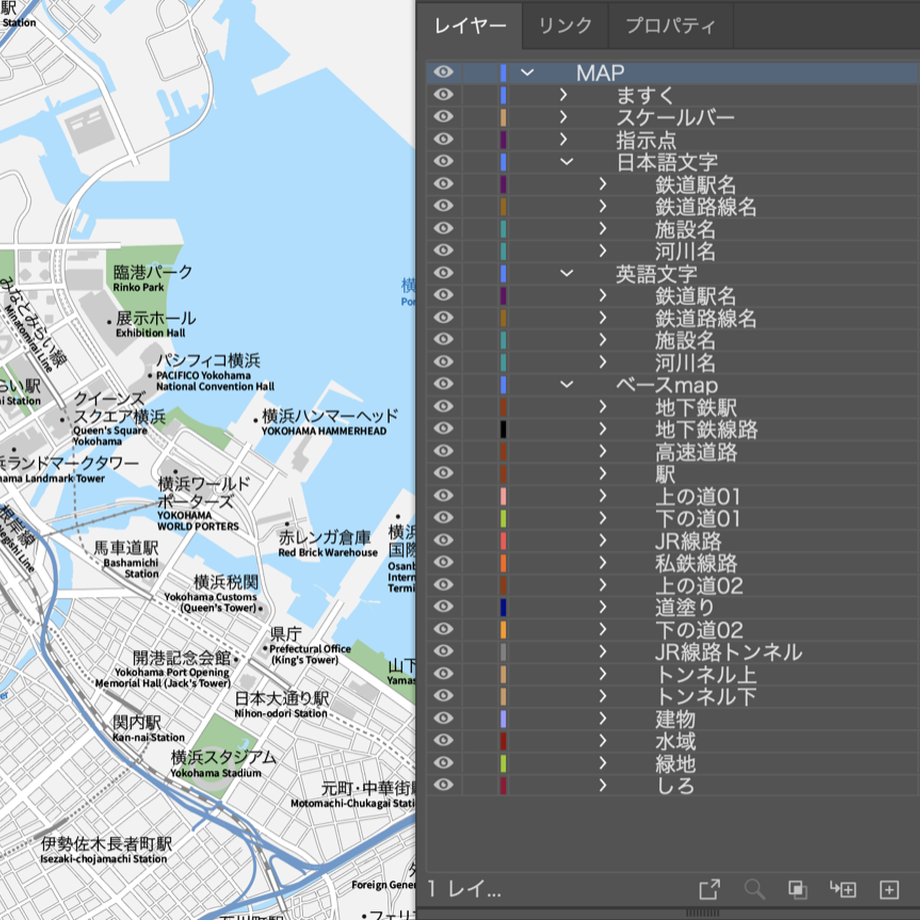Expand the 道塗り layer
This screenshot has height=920, width=920.
click(603, 607)
